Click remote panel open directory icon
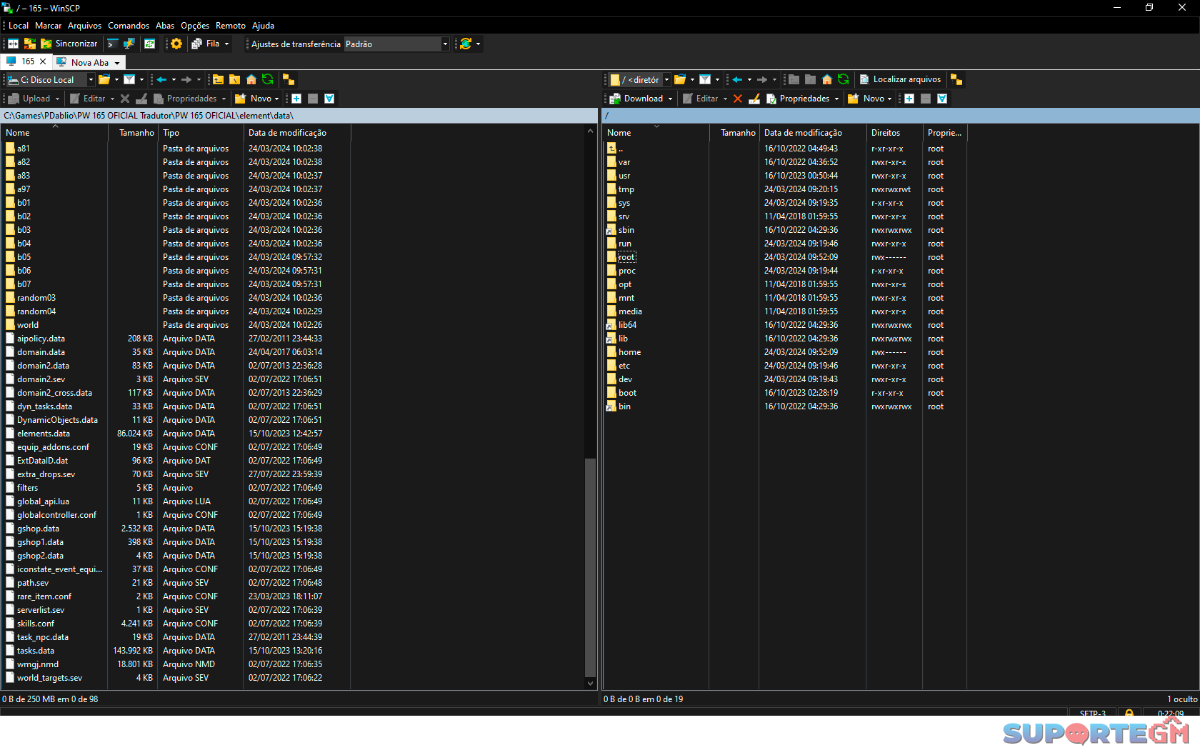The height and width of the screenshot is (750, 1200). (x=679, y=80)
